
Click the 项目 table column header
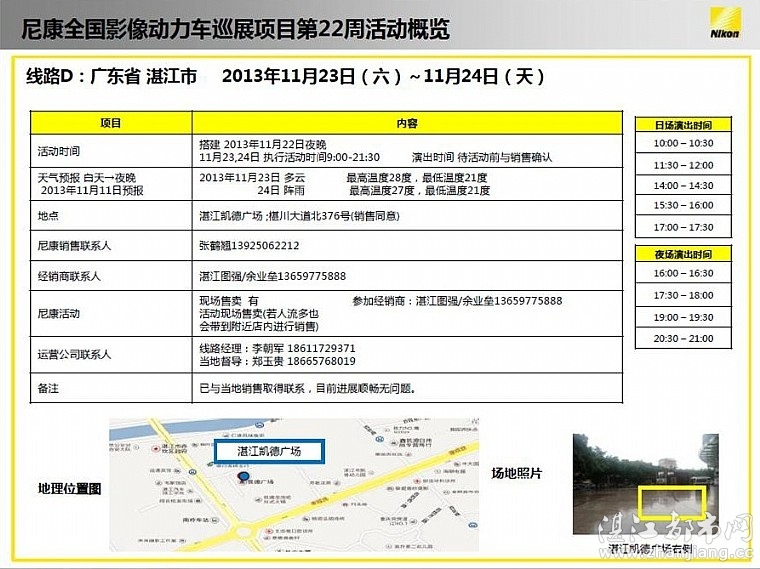(x=111, y=123)
